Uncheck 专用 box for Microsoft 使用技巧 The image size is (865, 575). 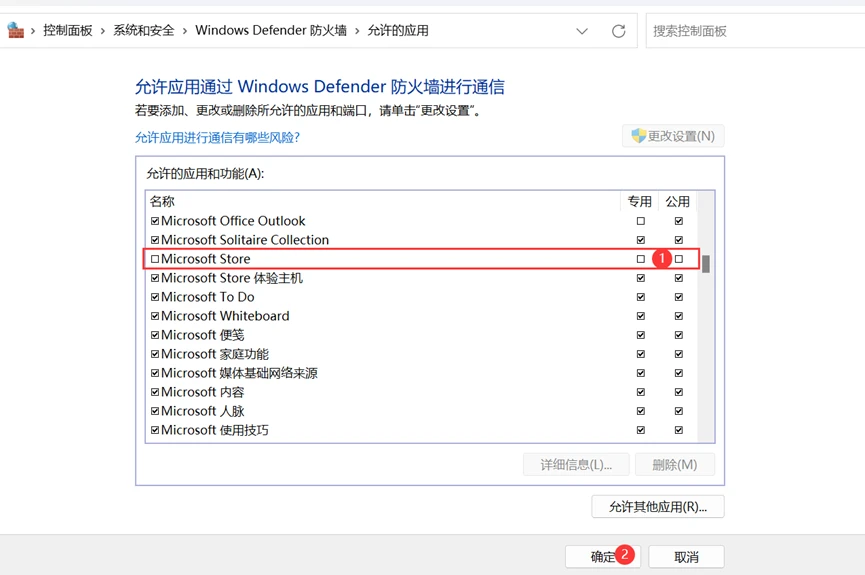640,430
